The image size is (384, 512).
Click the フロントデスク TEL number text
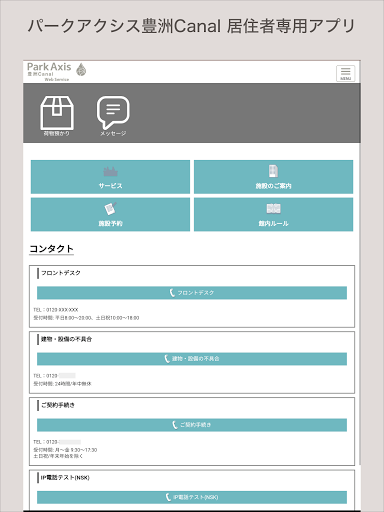tap(56, 310)
